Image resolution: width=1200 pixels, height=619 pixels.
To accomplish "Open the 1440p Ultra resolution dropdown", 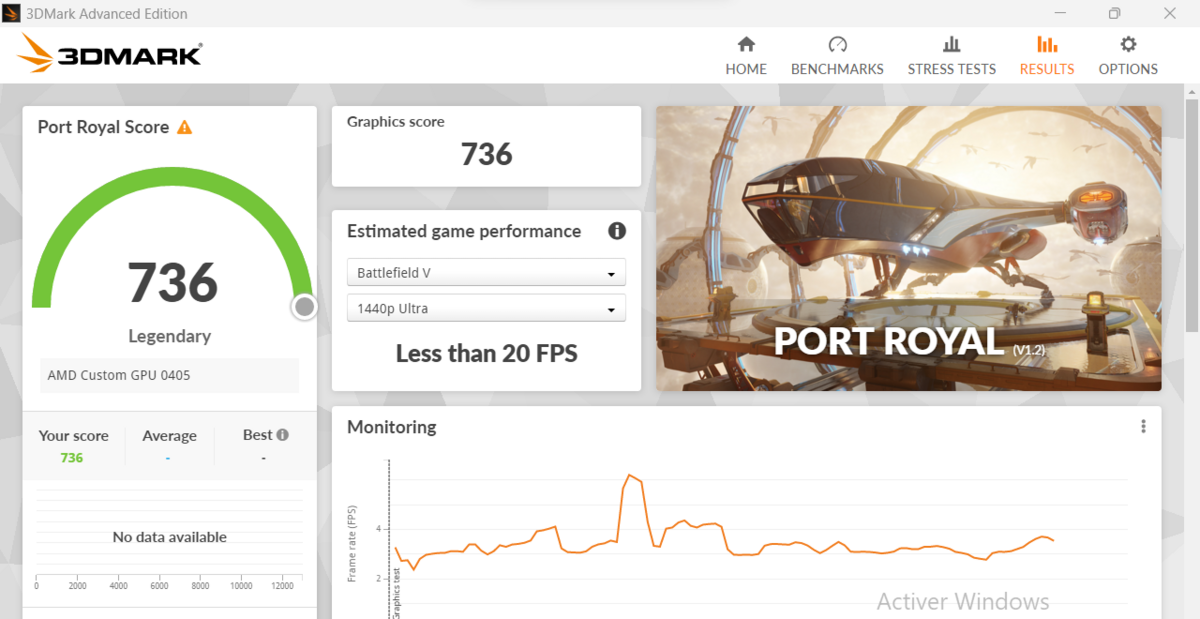I will click(486, 308).
